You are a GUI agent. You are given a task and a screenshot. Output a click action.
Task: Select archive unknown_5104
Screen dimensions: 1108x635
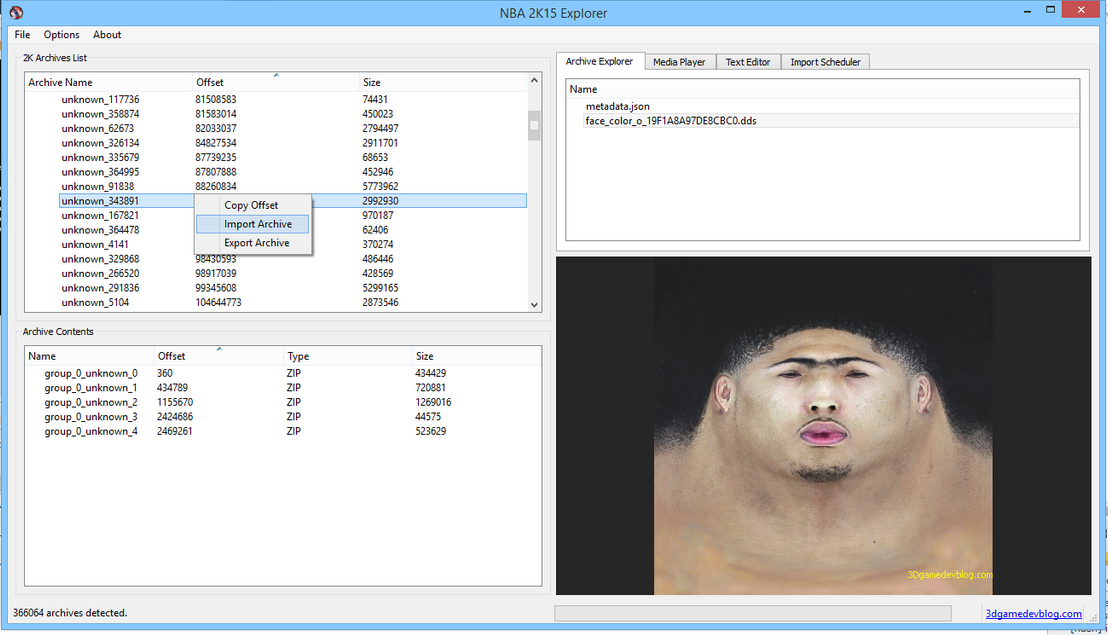tap(95, 302)
